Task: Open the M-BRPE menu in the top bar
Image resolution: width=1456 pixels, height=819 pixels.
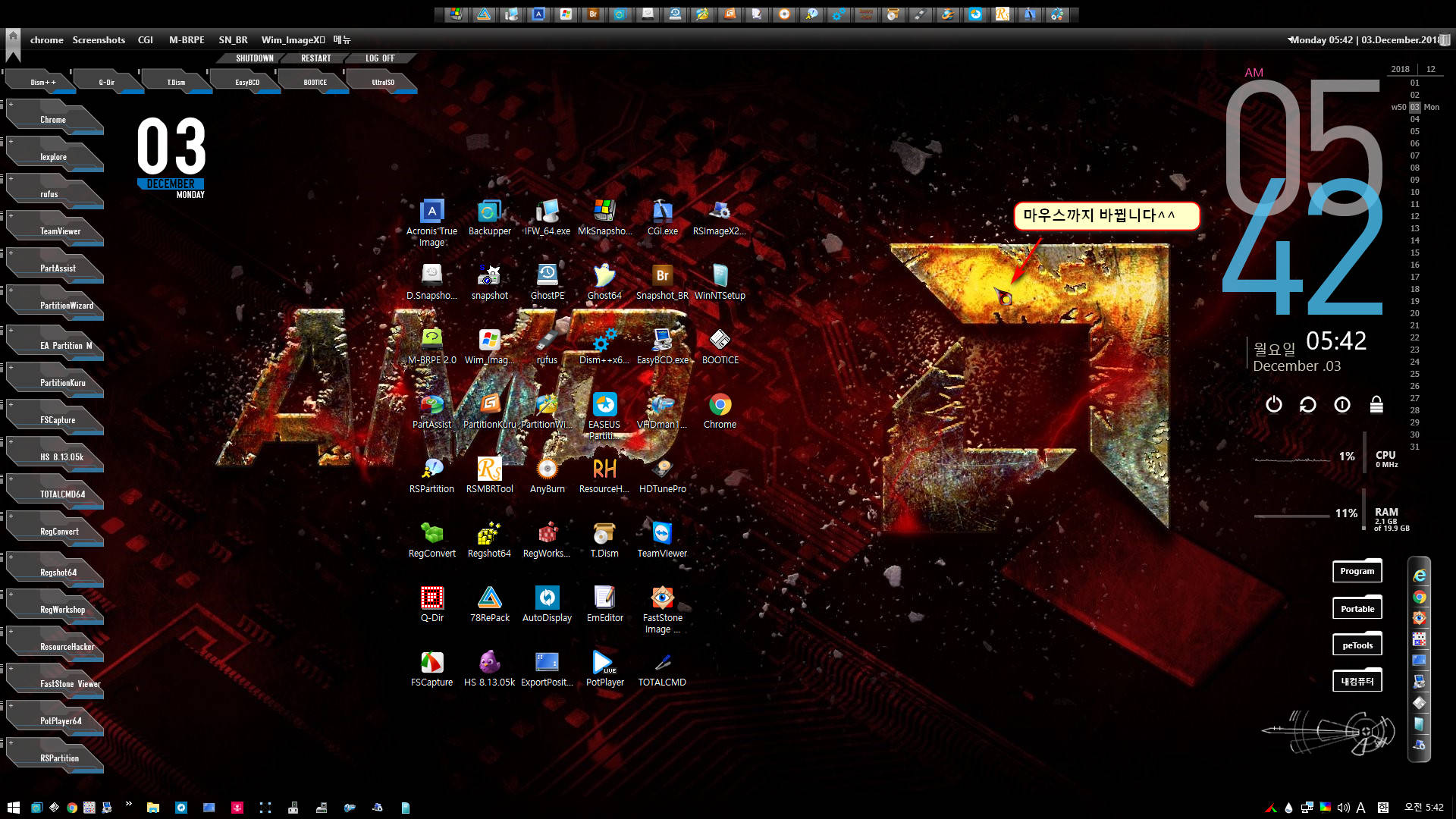Action: pos(187,39)
